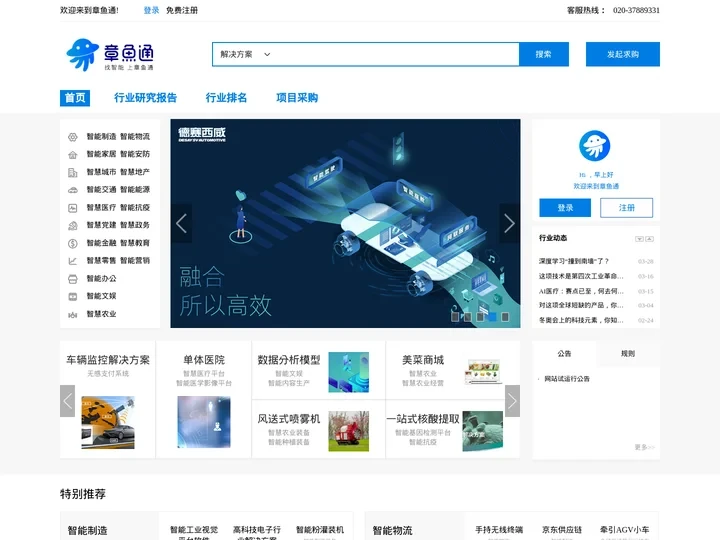Click the party-building icon beside 智慧党建

tap(73, 225)
